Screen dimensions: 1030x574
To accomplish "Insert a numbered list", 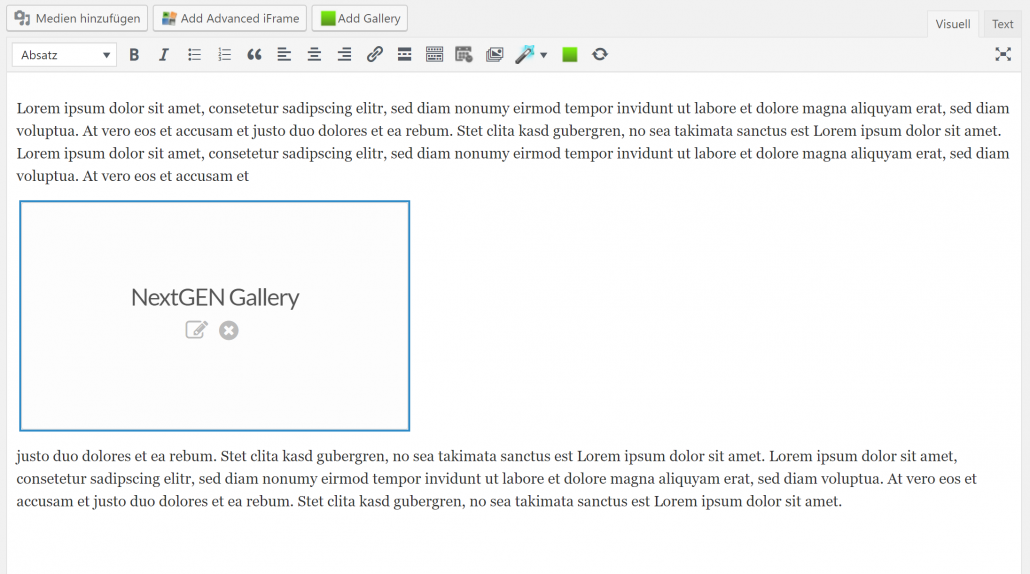I will (x=225, y=55).
